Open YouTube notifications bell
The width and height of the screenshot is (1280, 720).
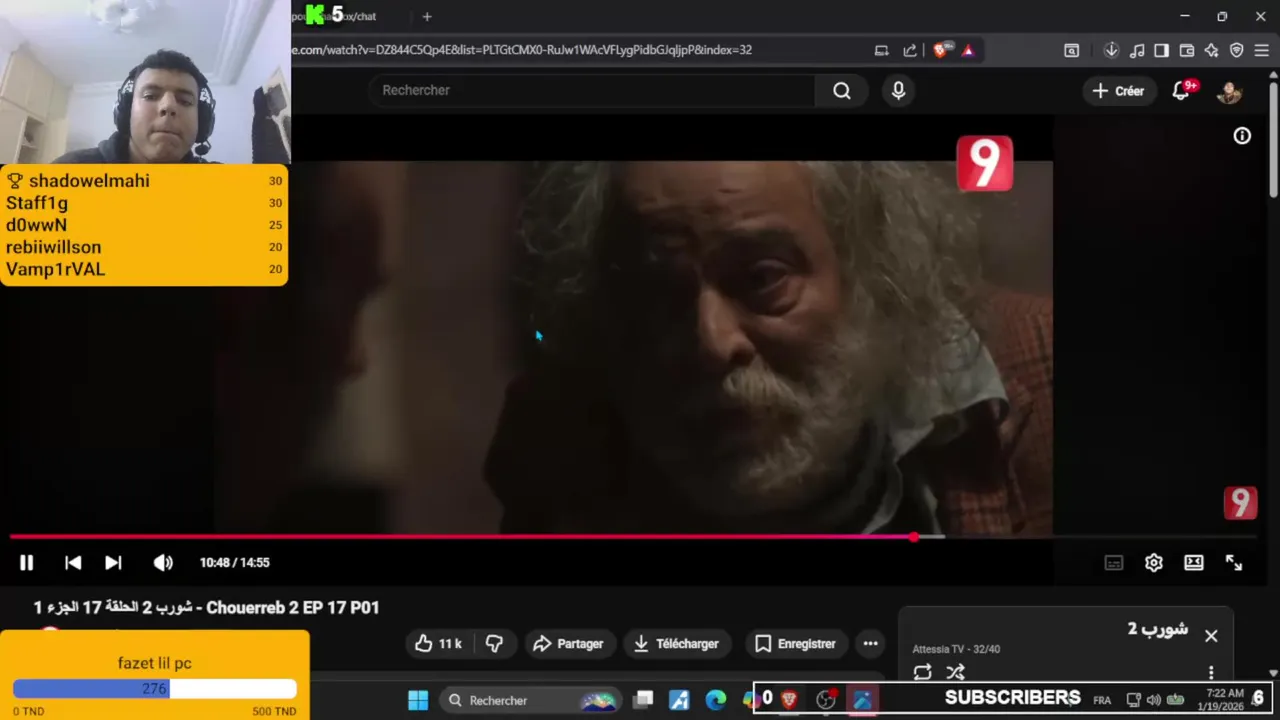pos(1180,91)
